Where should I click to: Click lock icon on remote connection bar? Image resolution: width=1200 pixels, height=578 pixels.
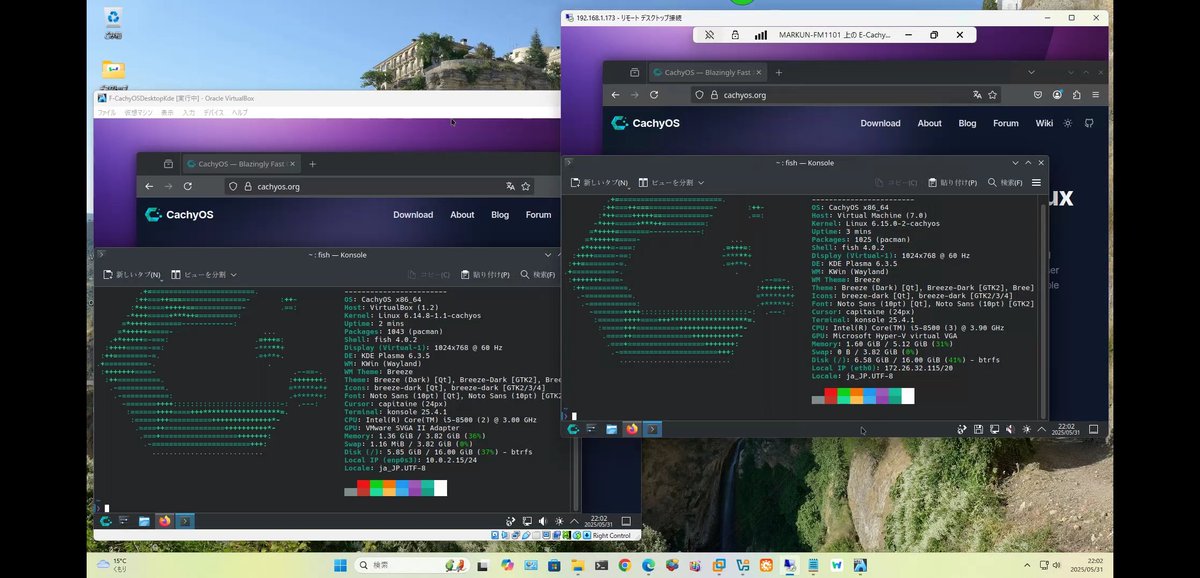point(735,34)
